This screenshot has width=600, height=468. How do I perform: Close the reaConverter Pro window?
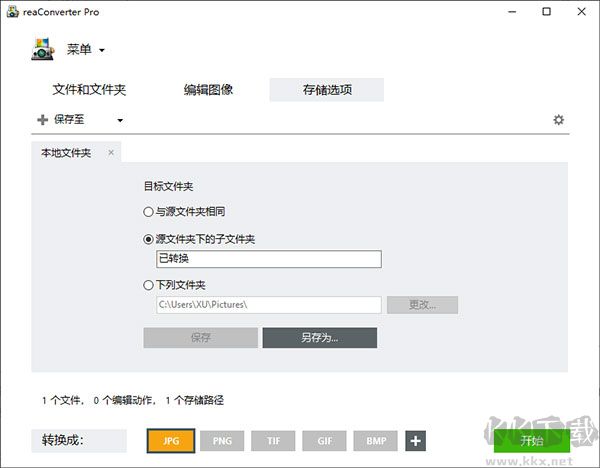click(x=581, y=12)
